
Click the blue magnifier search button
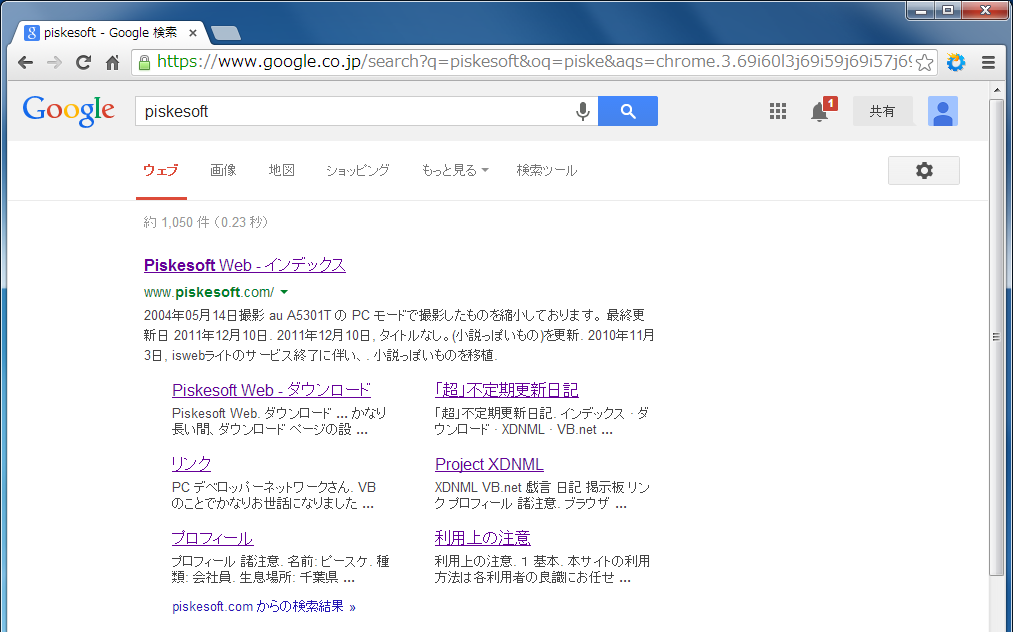click(628, 111)
